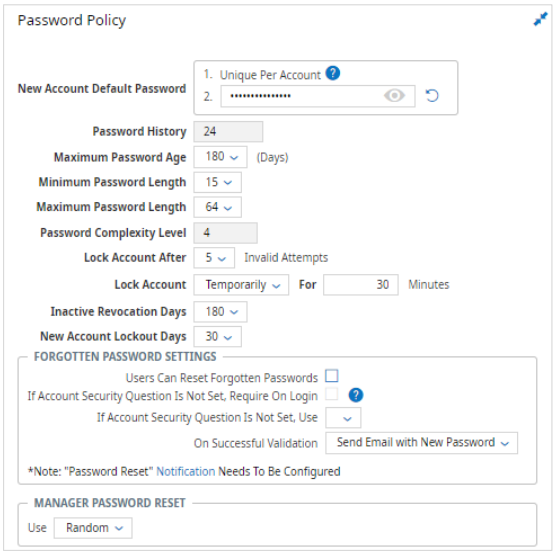Image resolution: width=555 pixels, height=553 pixels.
Task: Enable Users Can Reset Forgotten Passwords
Action: (x=332, y=376)
